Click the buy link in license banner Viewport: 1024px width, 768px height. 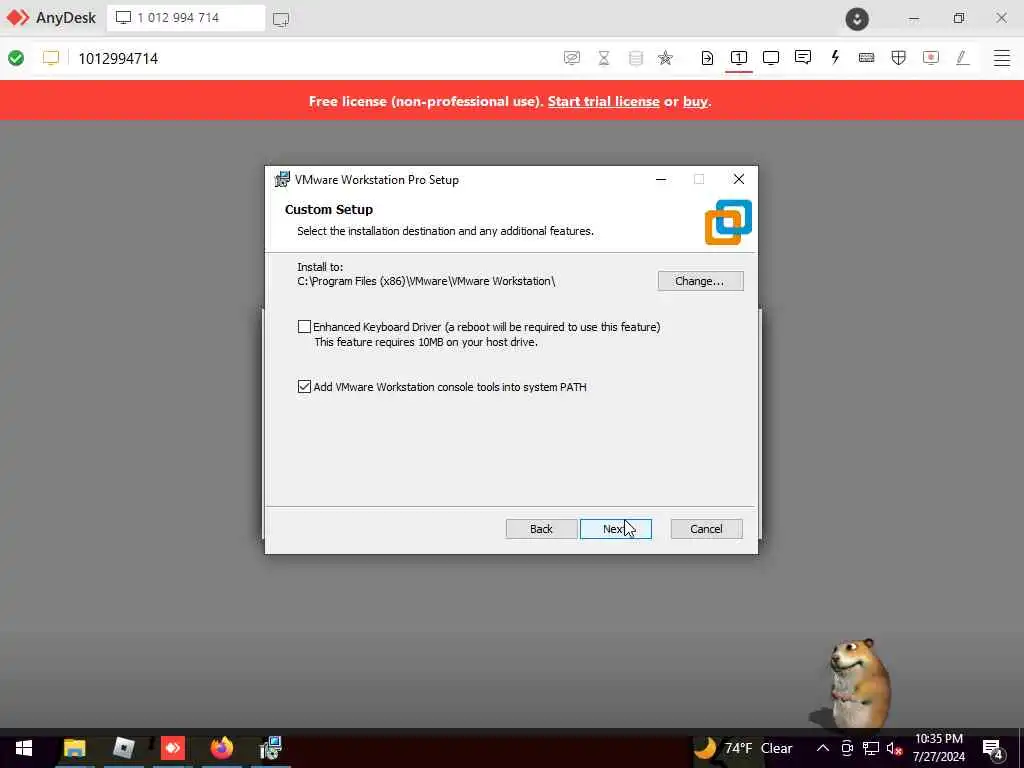click(695, 101)
